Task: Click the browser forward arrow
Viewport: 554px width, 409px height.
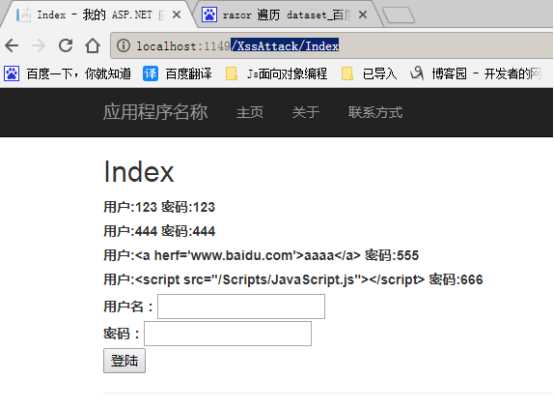Action: click(38, 46)
